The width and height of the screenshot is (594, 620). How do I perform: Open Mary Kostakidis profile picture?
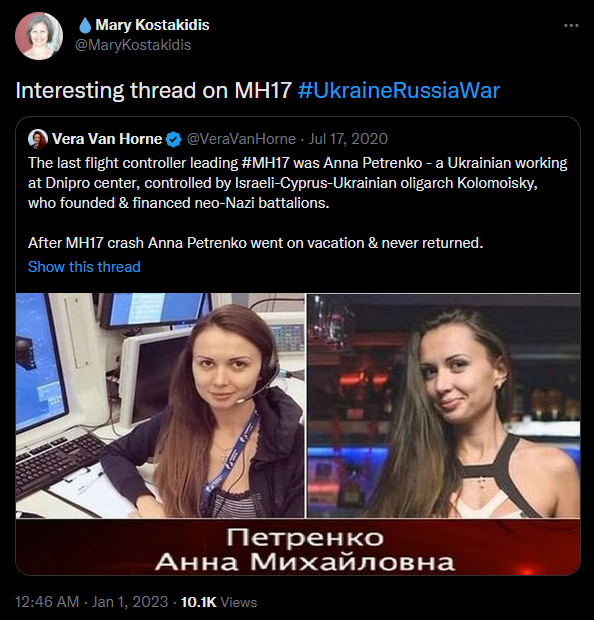pyautogui.click(x=39, y=36)
